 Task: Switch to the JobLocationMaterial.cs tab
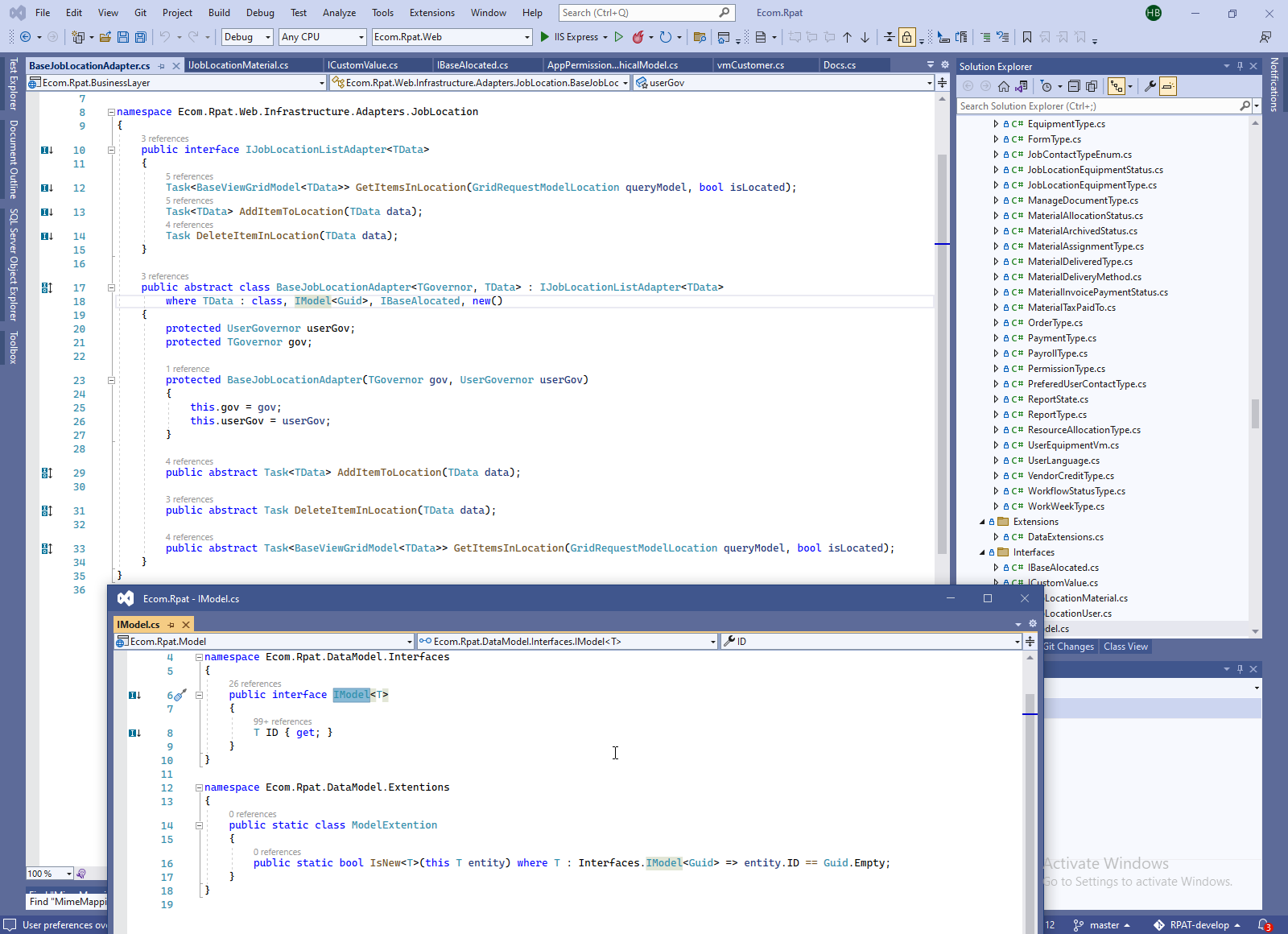tap(238, 65)
